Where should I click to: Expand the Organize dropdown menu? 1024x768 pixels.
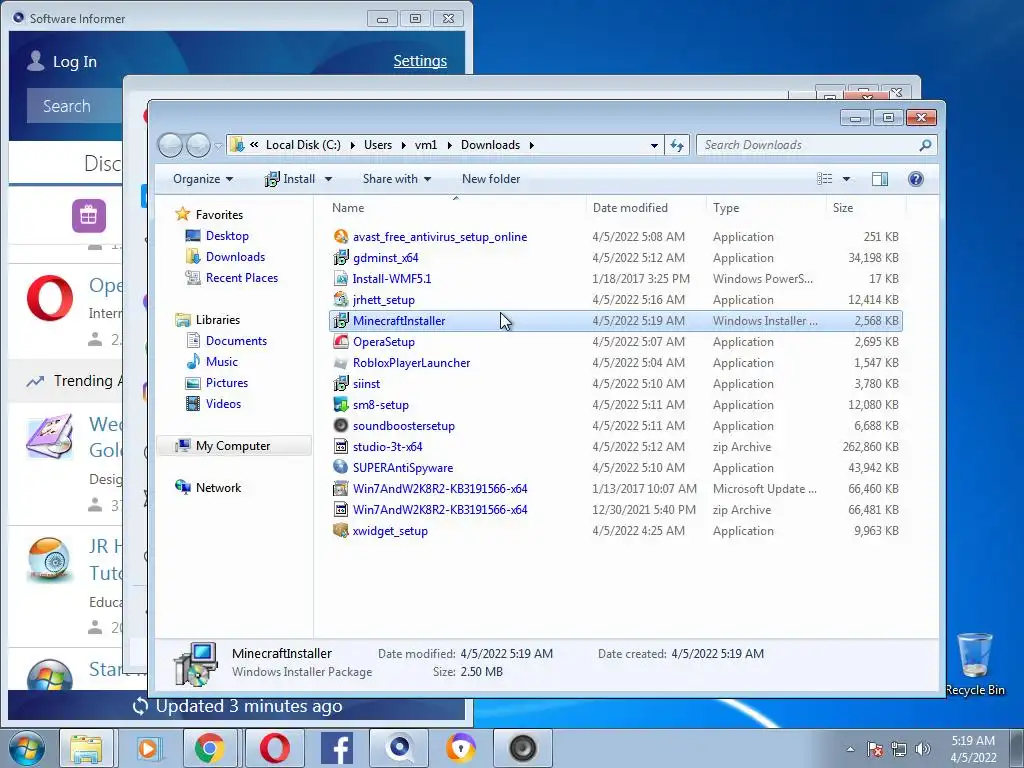tap(203, 179)
